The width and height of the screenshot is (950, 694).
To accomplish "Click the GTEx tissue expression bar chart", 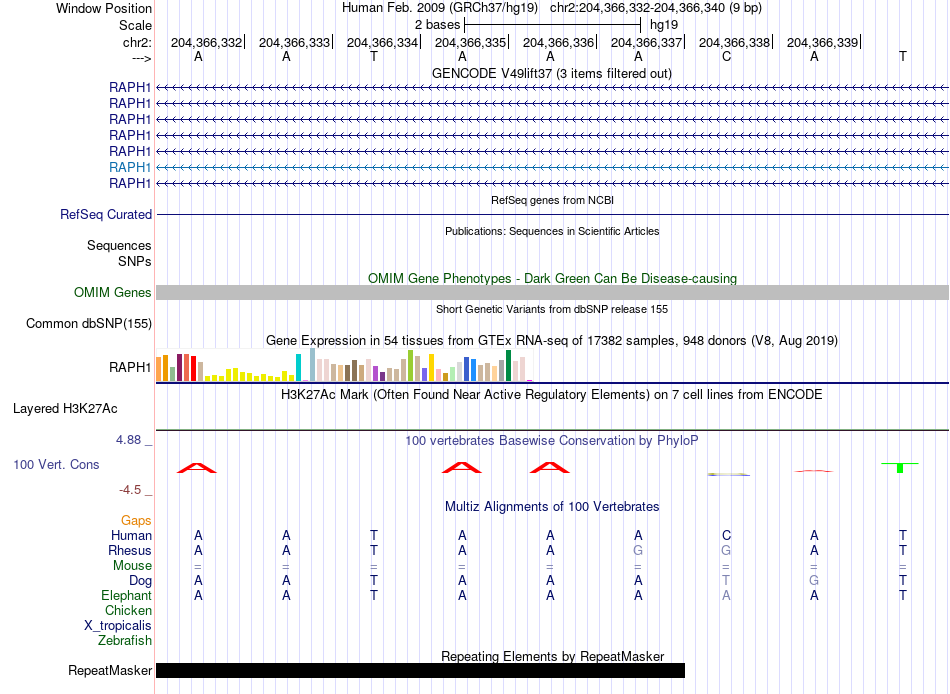I will (x=344, y=365).
